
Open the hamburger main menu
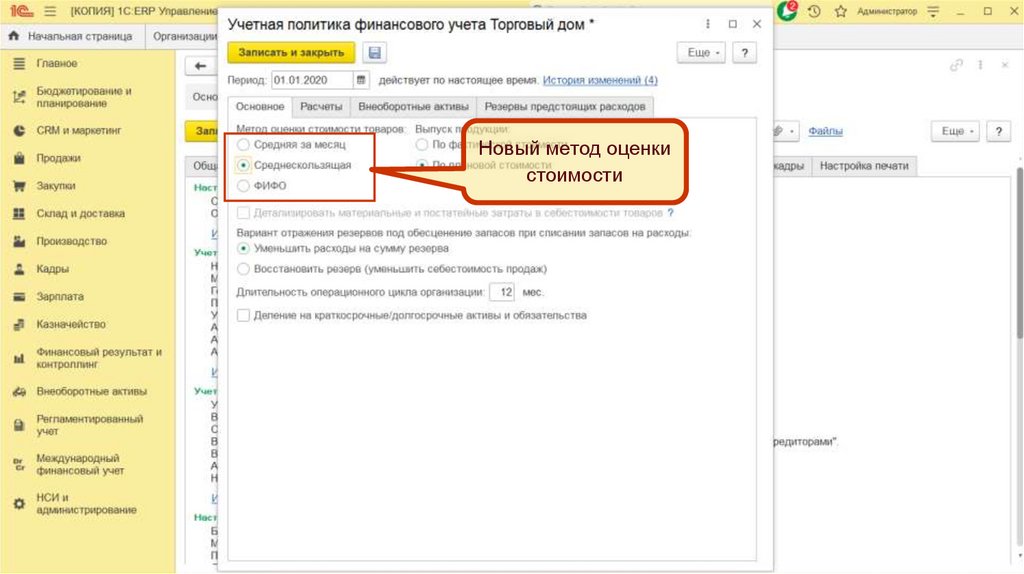tap(50, 11)
